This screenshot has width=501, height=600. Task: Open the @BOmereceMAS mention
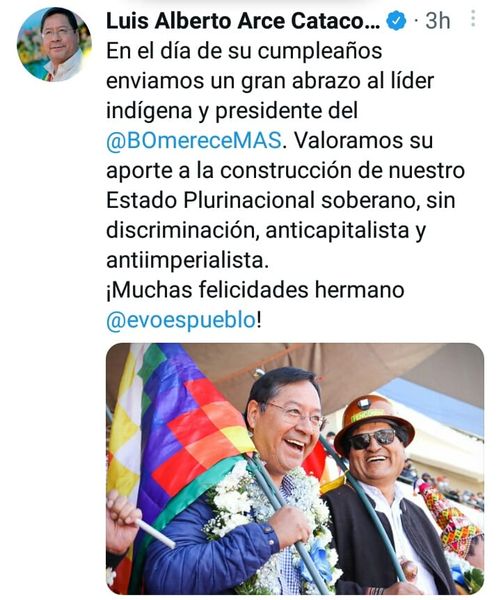(x=194, y=140)
